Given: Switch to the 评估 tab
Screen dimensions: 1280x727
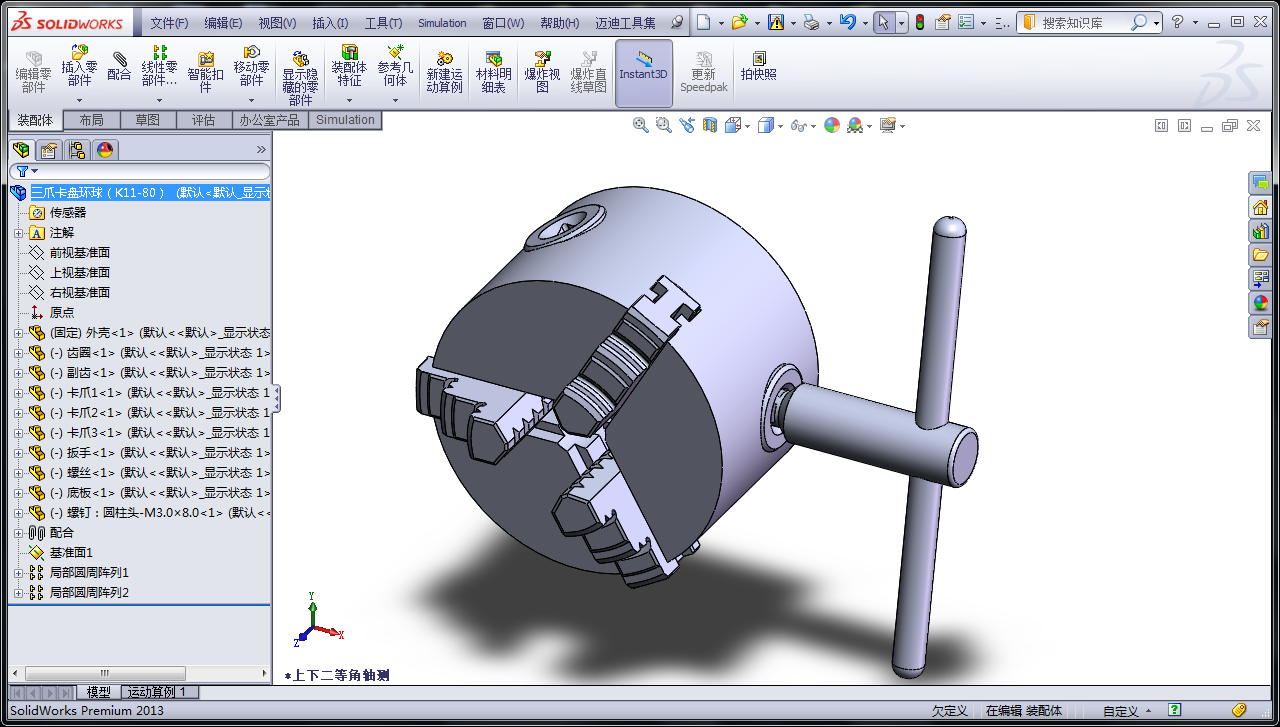Looking at the screenshot, I should (203, 120).
